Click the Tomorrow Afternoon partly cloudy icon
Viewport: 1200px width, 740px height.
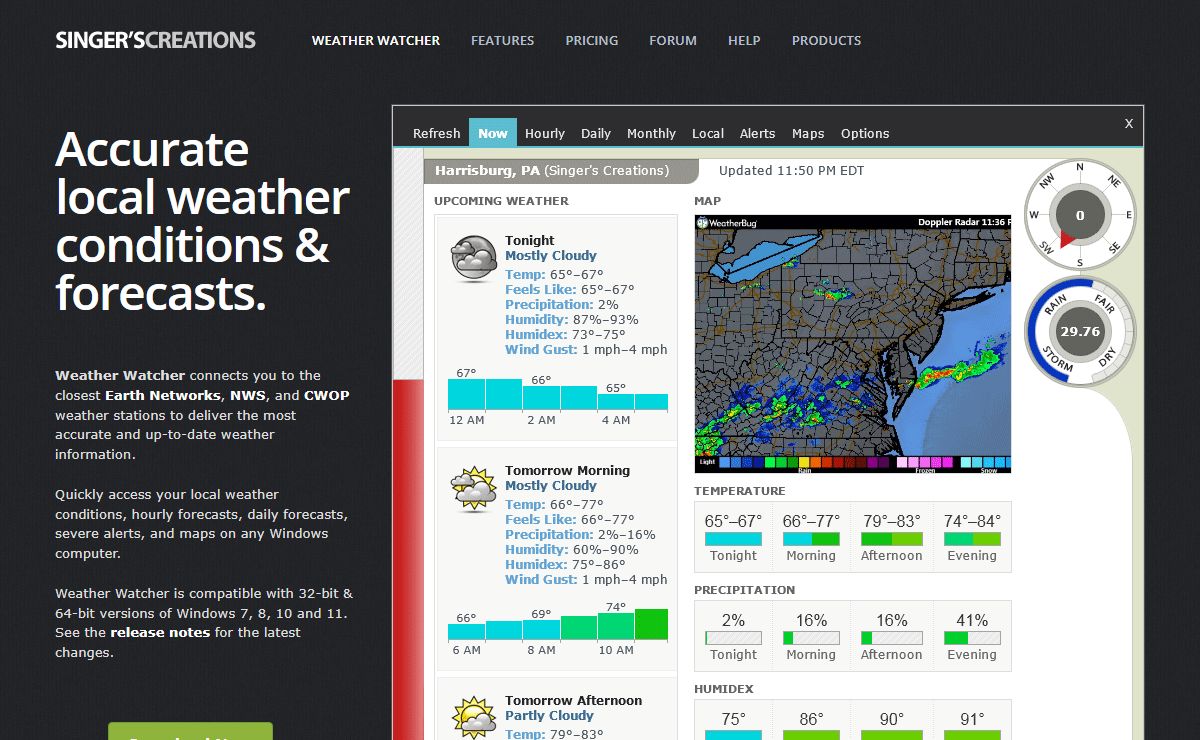(474, 717)
